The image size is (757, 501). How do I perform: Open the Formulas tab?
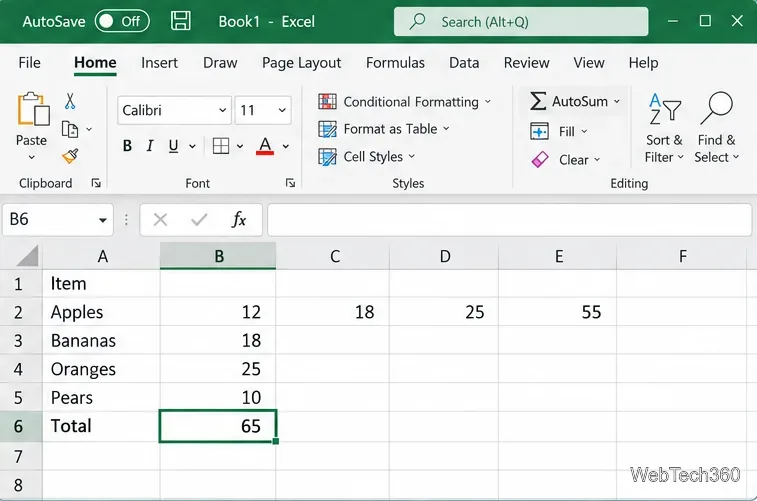[395, 63]
